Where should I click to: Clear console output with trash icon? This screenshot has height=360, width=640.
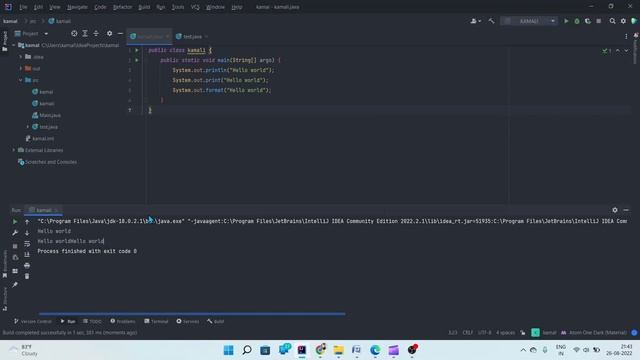tap(27, 276)
